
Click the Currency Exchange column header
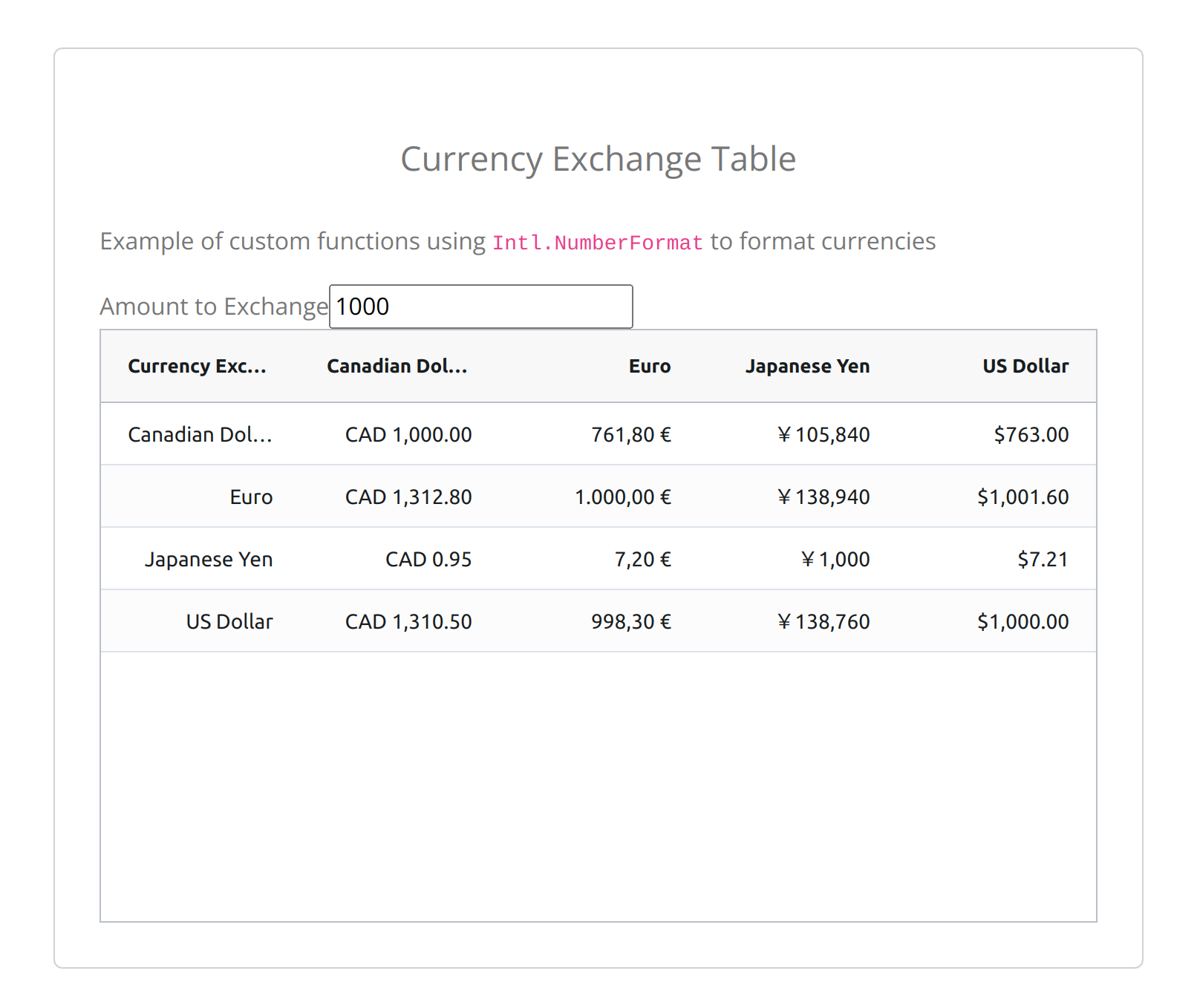[197, 366]
